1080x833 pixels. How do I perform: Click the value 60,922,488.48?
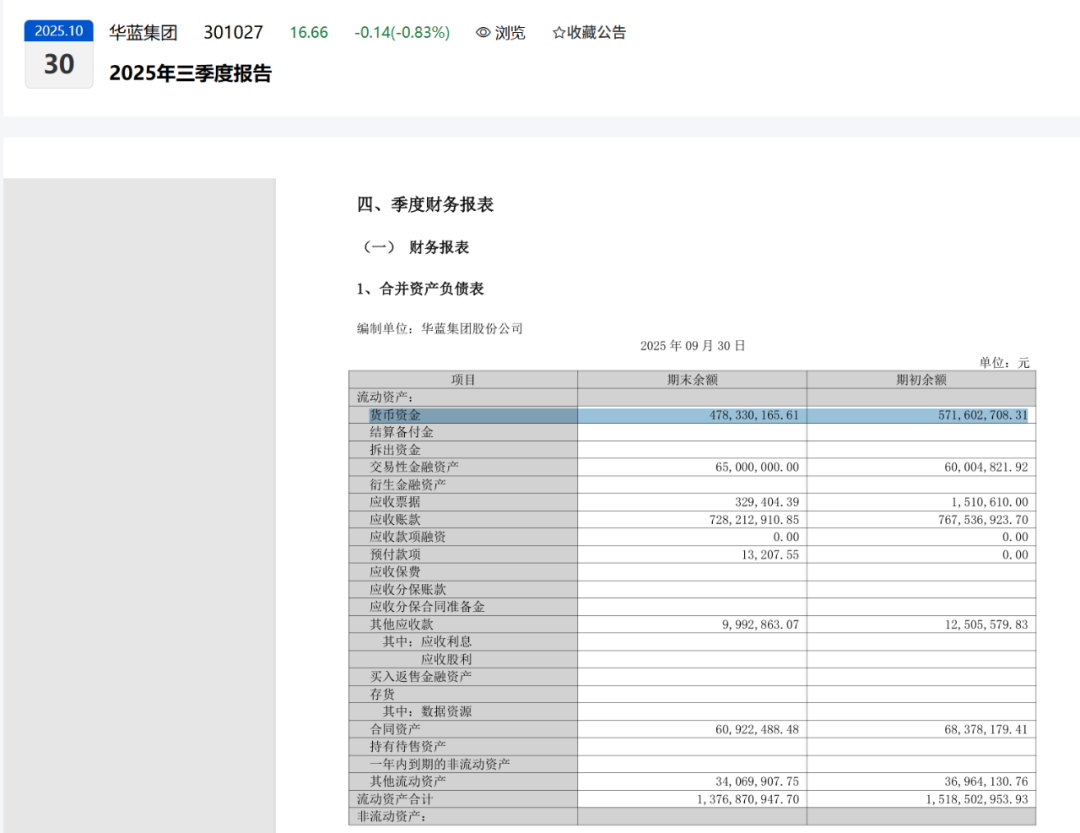(x=757, y=729)
